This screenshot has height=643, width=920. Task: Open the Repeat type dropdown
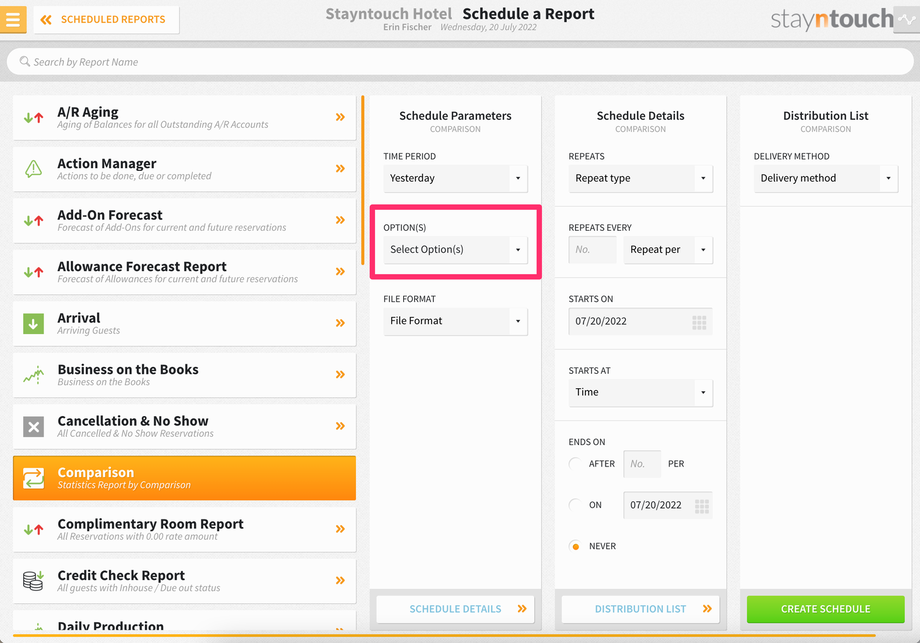click(x=640, y=178)
